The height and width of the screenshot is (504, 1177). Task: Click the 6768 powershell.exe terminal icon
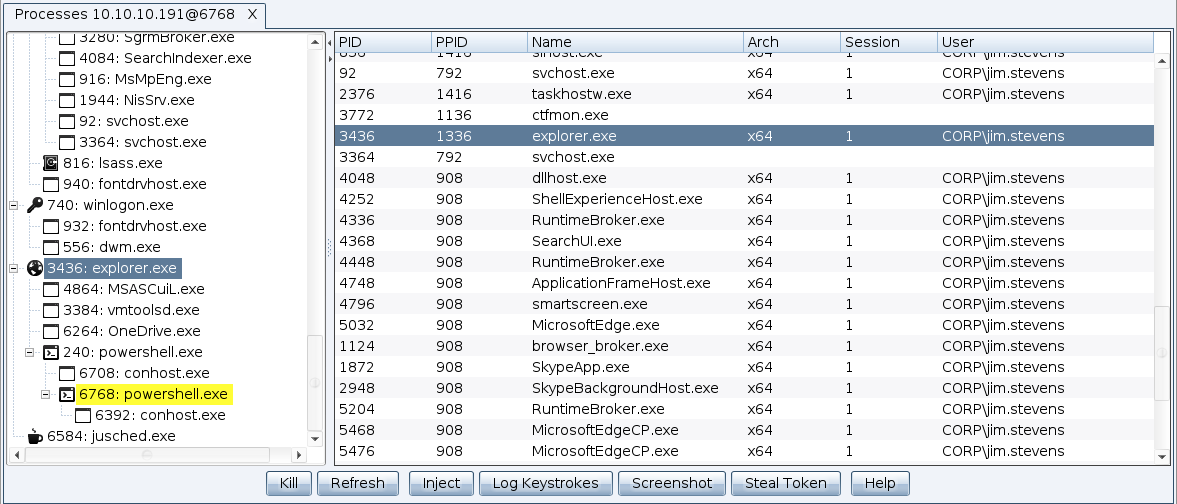[67, 394]
